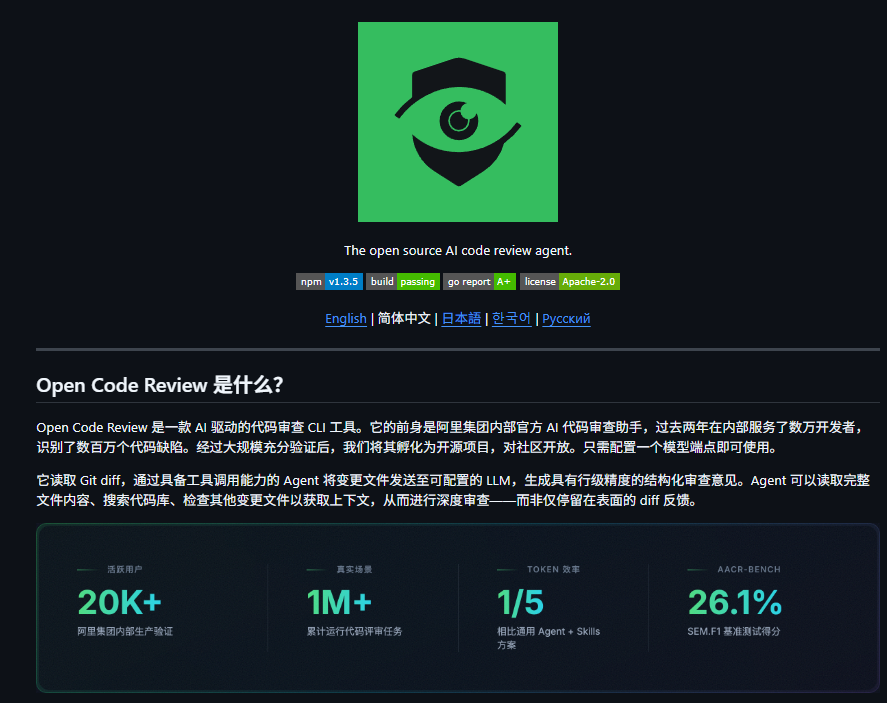Click the 1M+ statistic value
This screenshot has width=887, height=703.
[x=339, y=602]
